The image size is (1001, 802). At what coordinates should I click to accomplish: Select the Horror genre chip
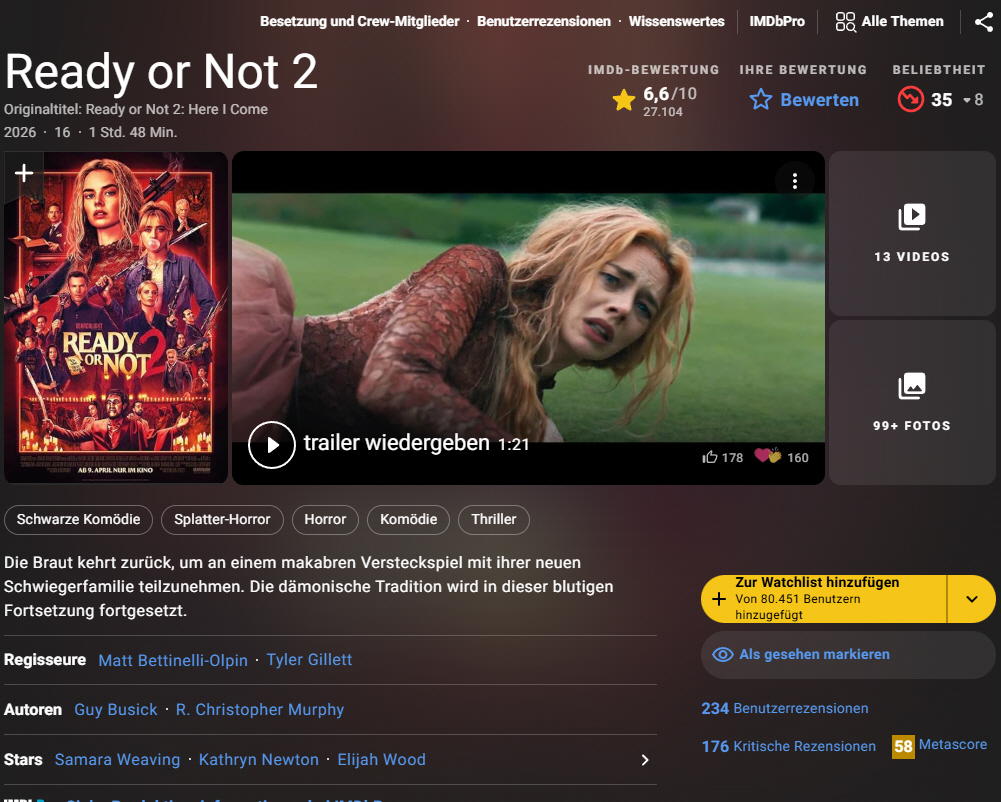click(x=325, y=520)
